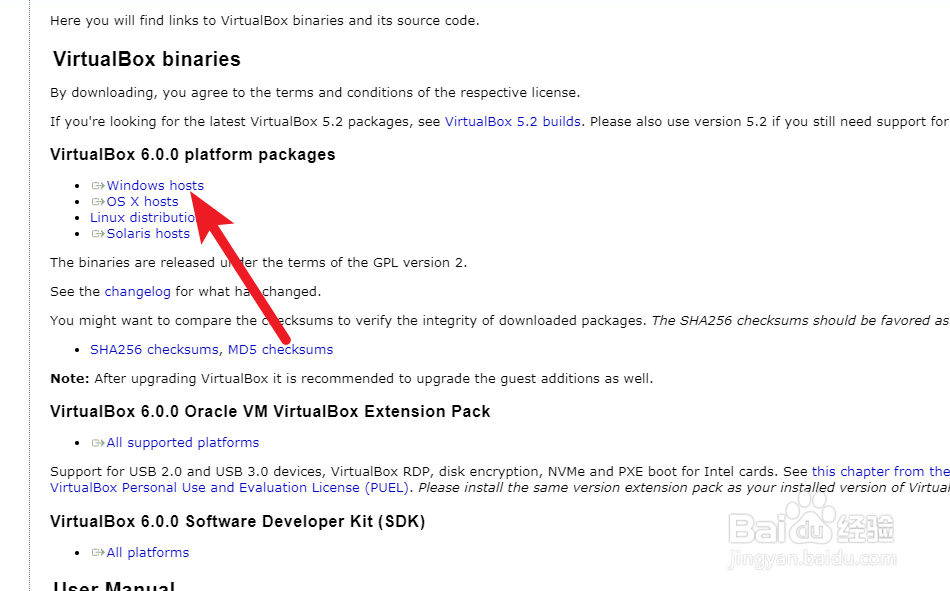
Task: Open 'this chapter from the' manual link
Action: tap(880, 472)
